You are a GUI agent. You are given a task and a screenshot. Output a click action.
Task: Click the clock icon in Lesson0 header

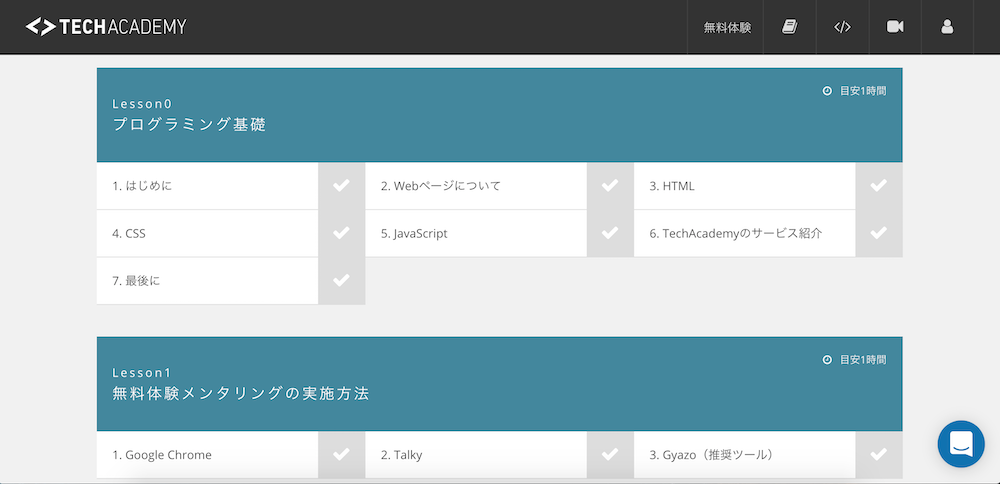tap(827, 91)
